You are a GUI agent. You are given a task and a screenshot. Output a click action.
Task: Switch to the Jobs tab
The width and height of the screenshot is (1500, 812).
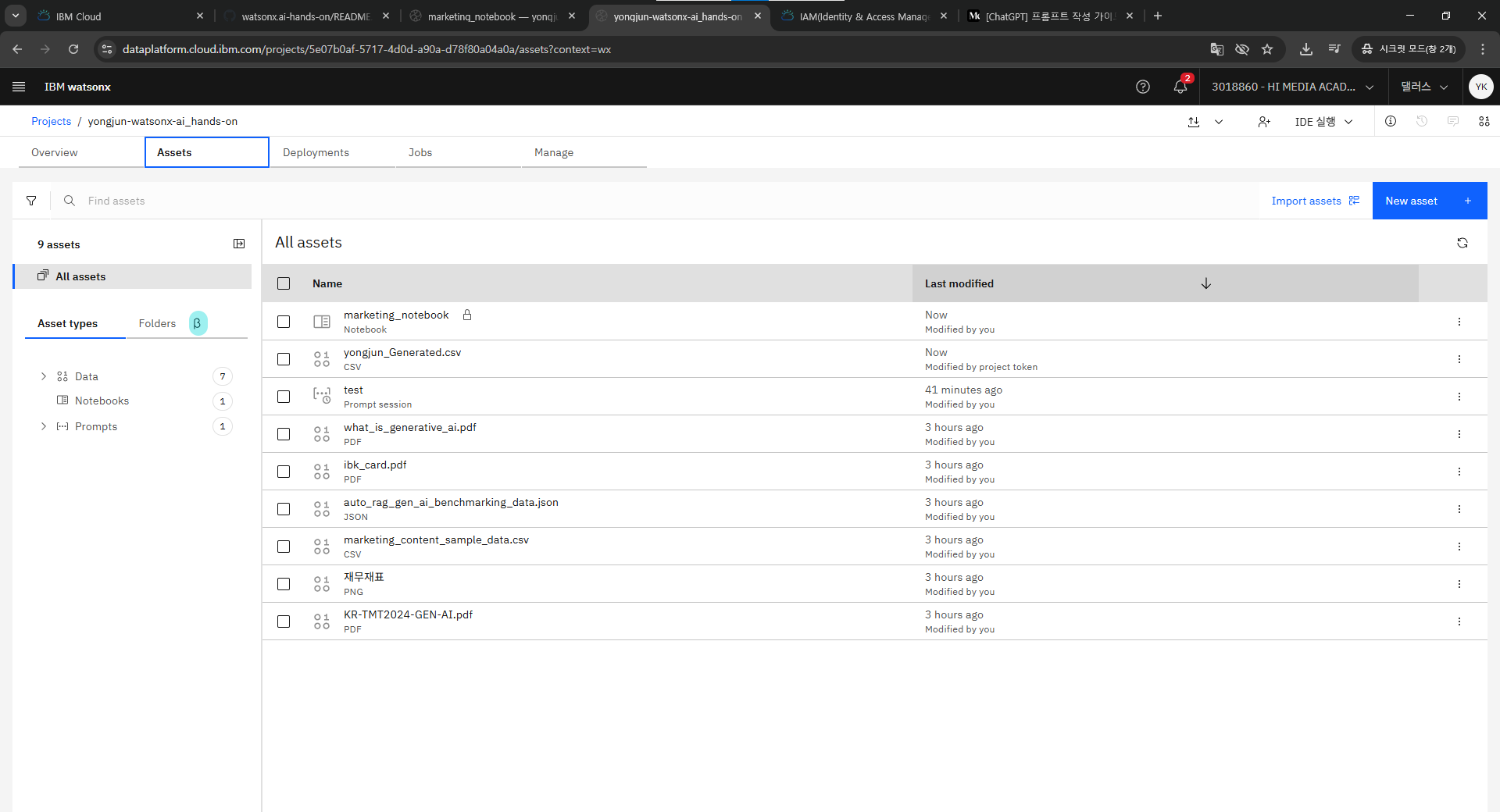coord(459,152)
